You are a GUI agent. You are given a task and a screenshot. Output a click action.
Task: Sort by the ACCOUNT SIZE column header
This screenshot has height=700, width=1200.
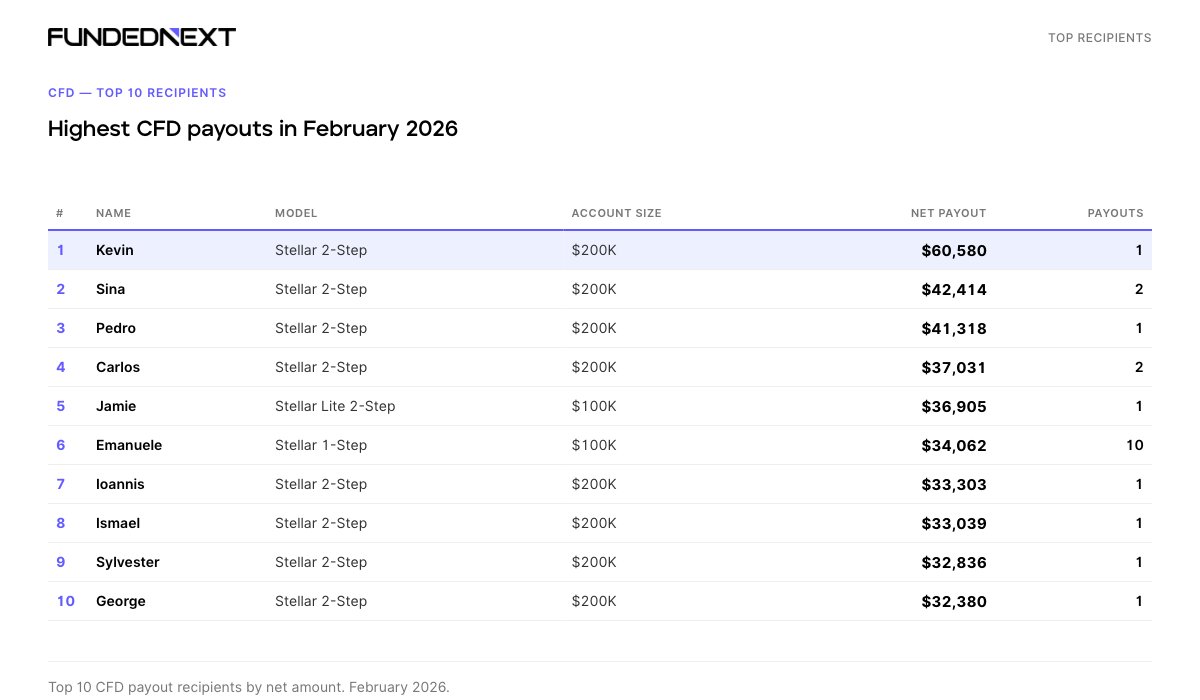point(616,213)
